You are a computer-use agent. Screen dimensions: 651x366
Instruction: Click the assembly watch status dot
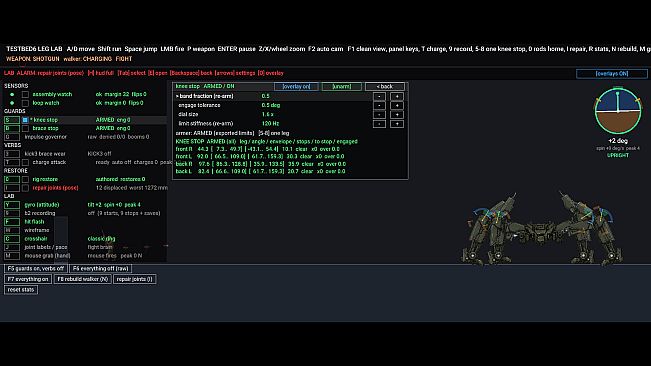(x=12, y=95)
